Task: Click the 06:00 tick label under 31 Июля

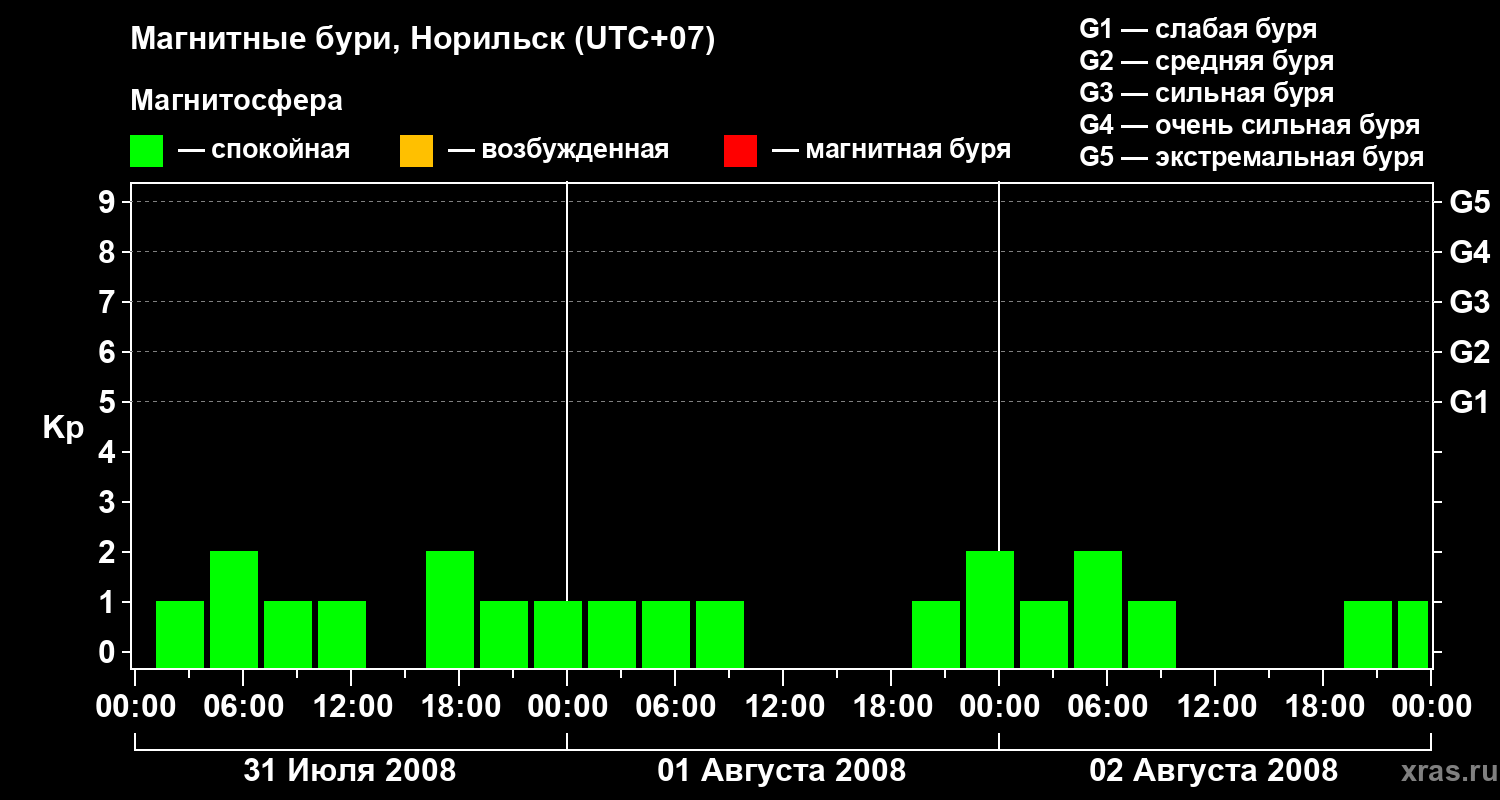Action: click(243, 707)
